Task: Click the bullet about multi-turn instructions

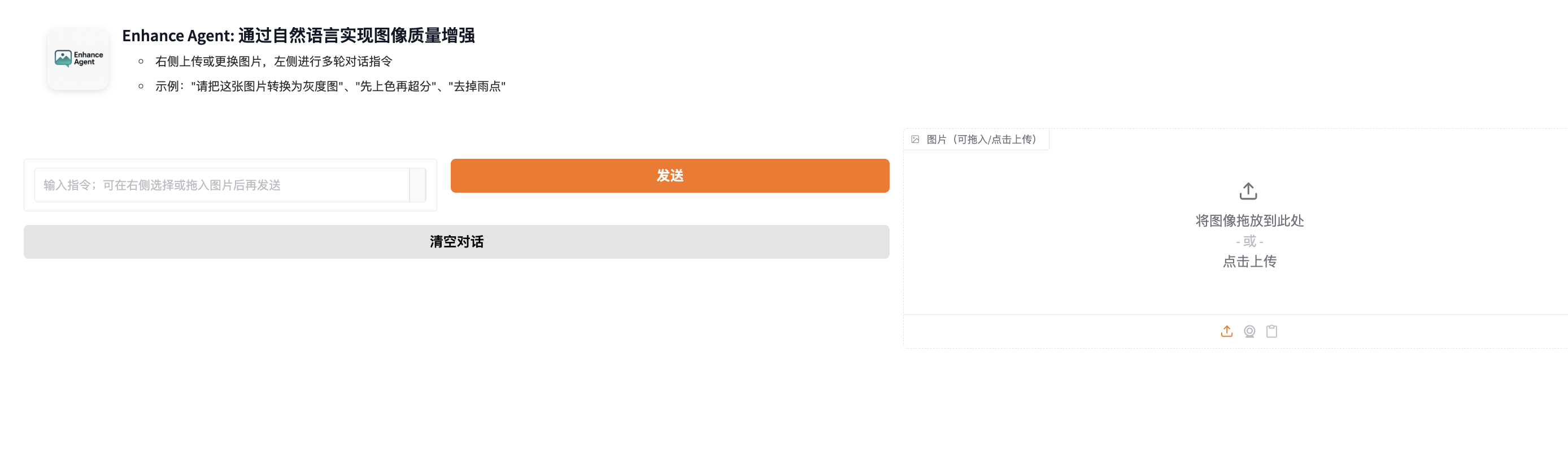Action: [x=274, y=61]
